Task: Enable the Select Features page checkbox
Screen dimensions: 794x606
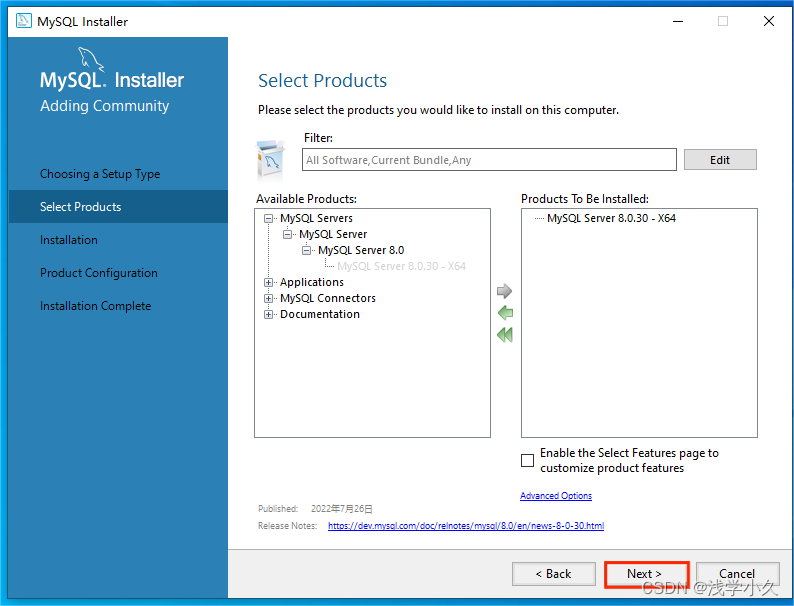Action: pyautogui.click(x=527, y=460)
